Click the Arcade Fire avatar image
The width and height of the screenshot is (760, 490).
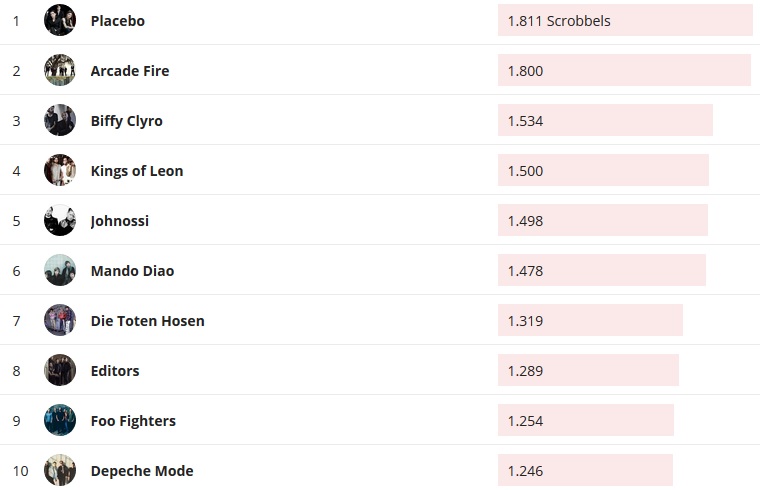[60, 70]
